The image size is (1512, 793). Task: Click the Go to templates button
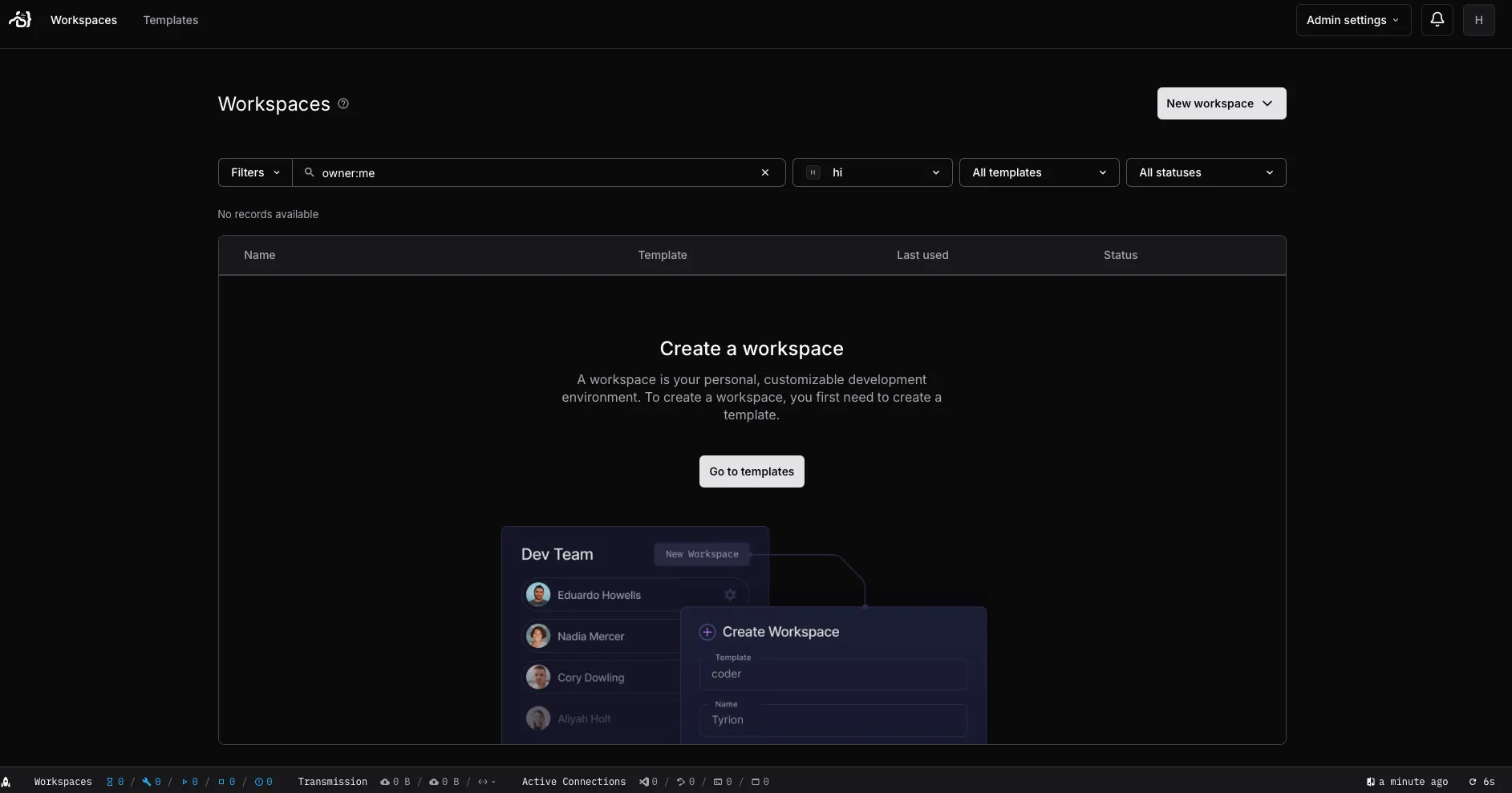pyautogui.click(x=752, y=471)
